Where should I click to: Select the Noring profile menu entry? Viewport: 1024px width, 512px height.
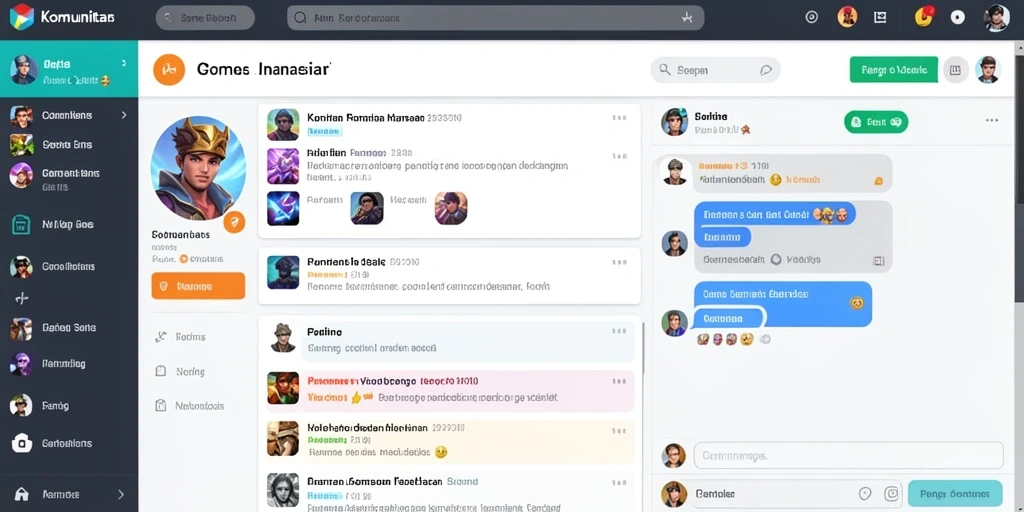189,371
